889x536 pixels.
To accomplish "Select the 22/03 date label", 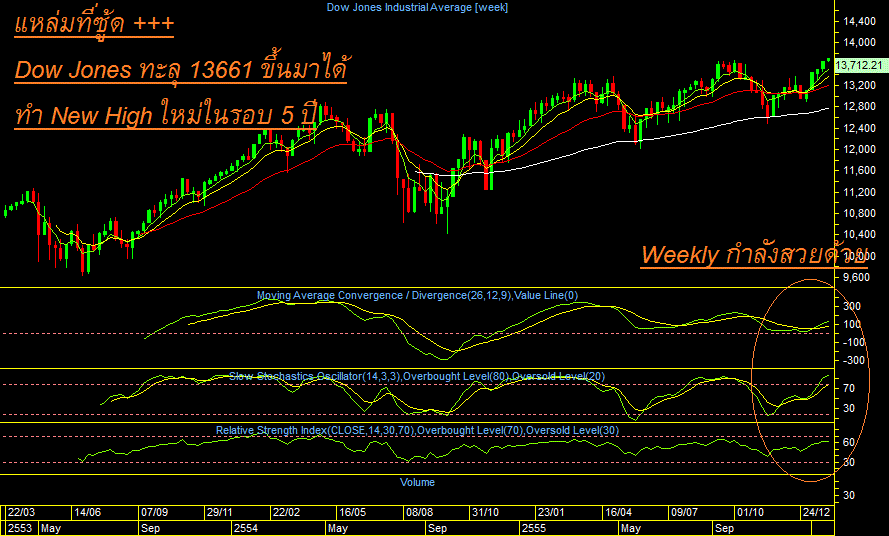I will pos(21,513).
